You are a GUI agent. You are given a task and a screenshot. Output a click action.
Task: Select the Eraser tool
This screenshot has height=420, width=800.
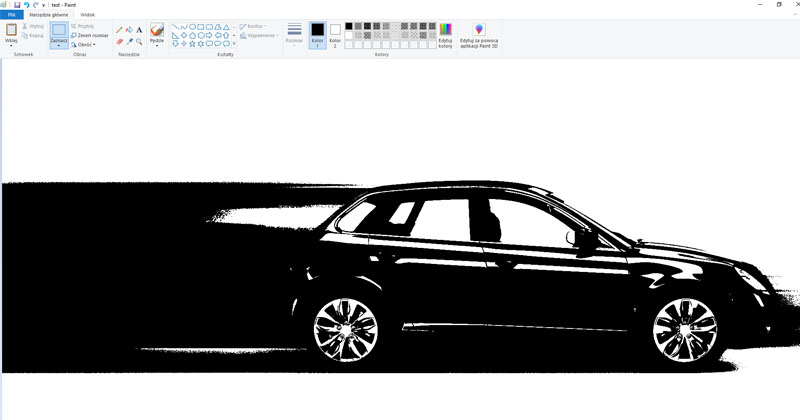[x=119, y=42]
